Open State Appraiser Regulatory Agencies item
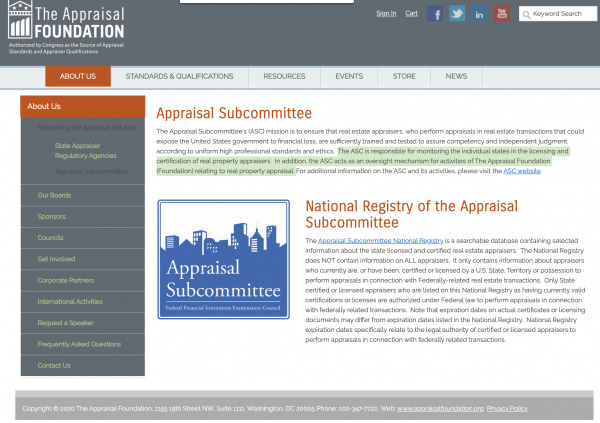This screenshot has width=600, height=423. pos(85,150)
